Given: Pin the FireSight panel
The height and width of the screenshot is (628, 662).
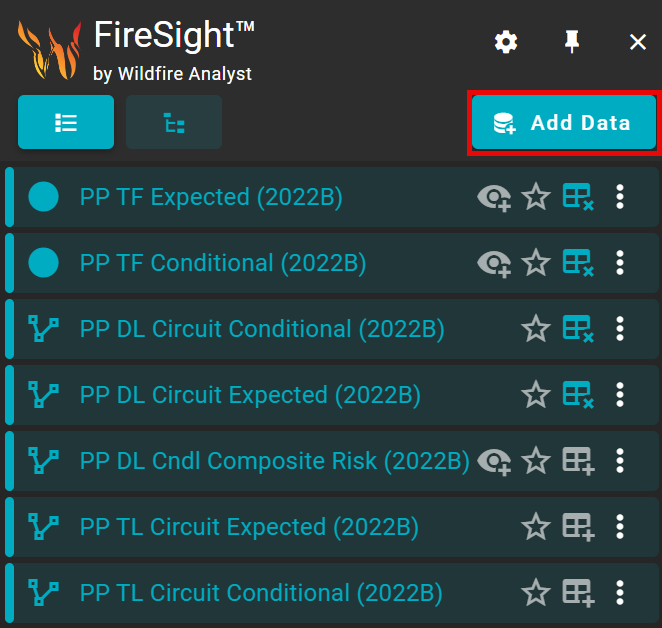Looking at the screenshot, I should [572, 42].
